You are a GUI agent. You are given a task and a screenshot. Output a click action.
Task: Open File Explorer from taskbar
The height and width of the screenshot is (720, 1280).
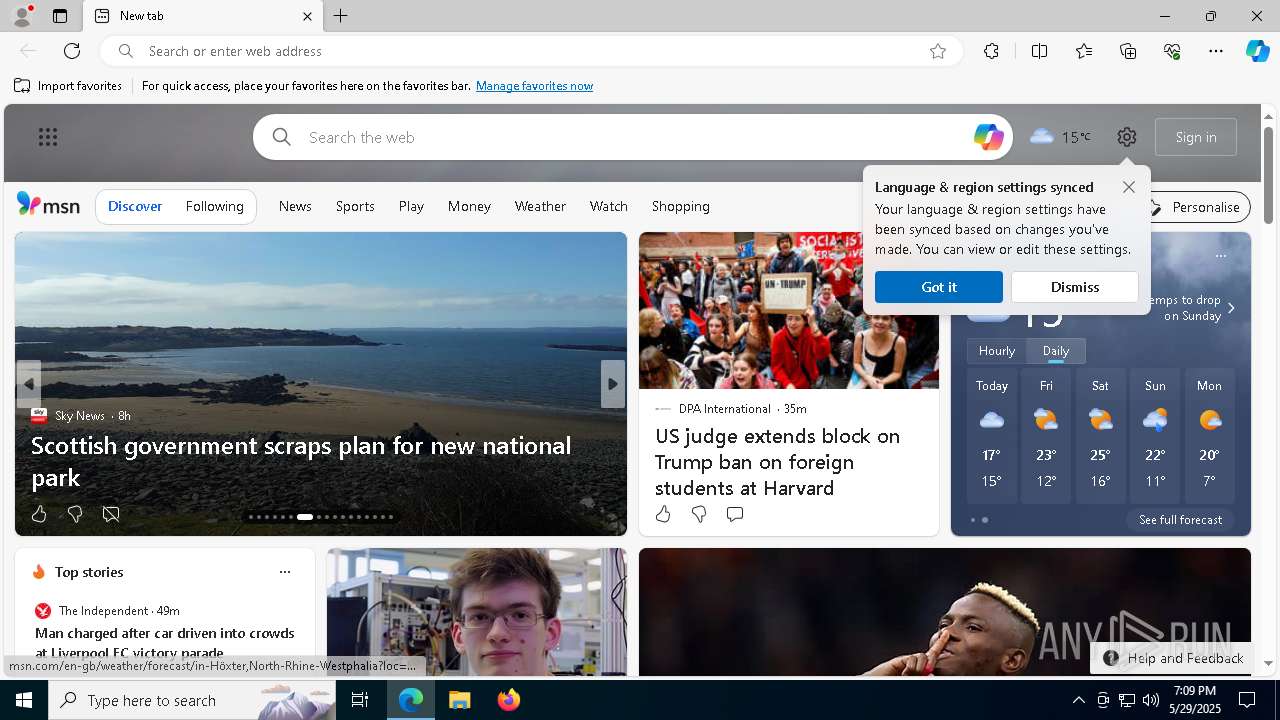pos(459,700)
